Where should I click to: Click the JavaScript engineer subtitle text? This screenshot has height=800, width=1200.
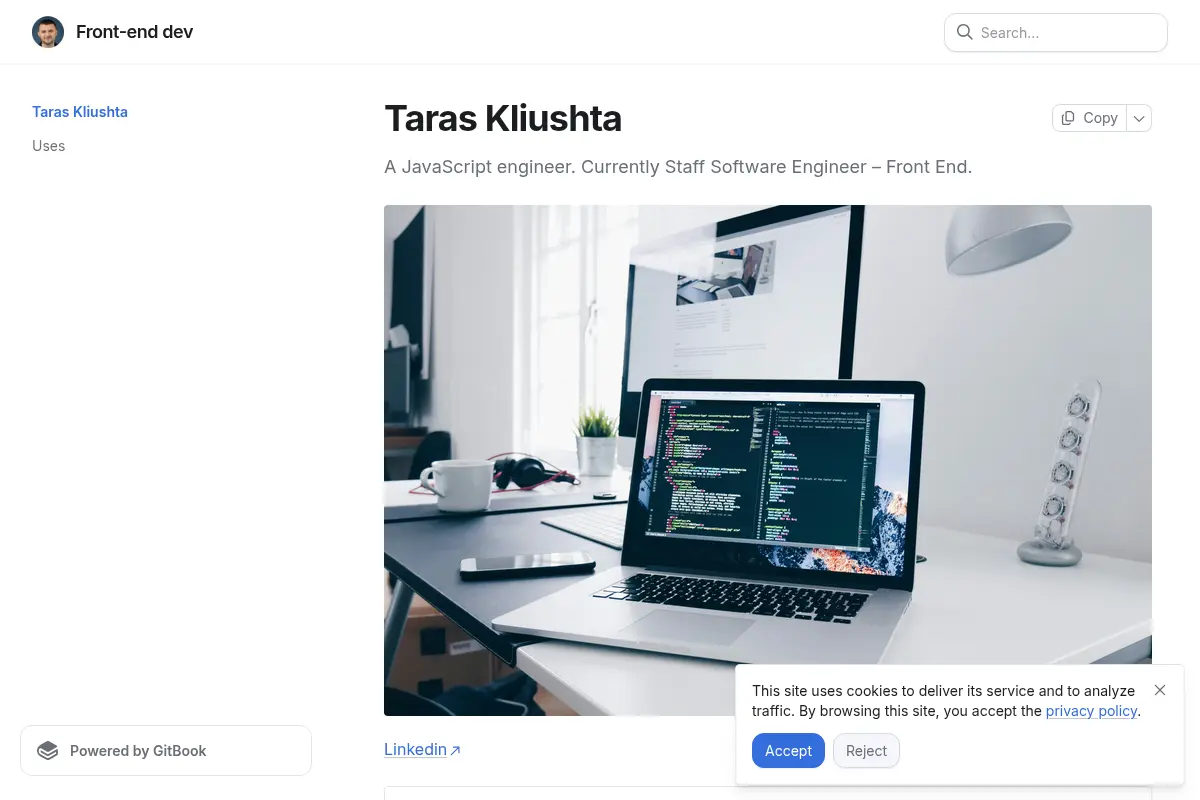[678, 167]
